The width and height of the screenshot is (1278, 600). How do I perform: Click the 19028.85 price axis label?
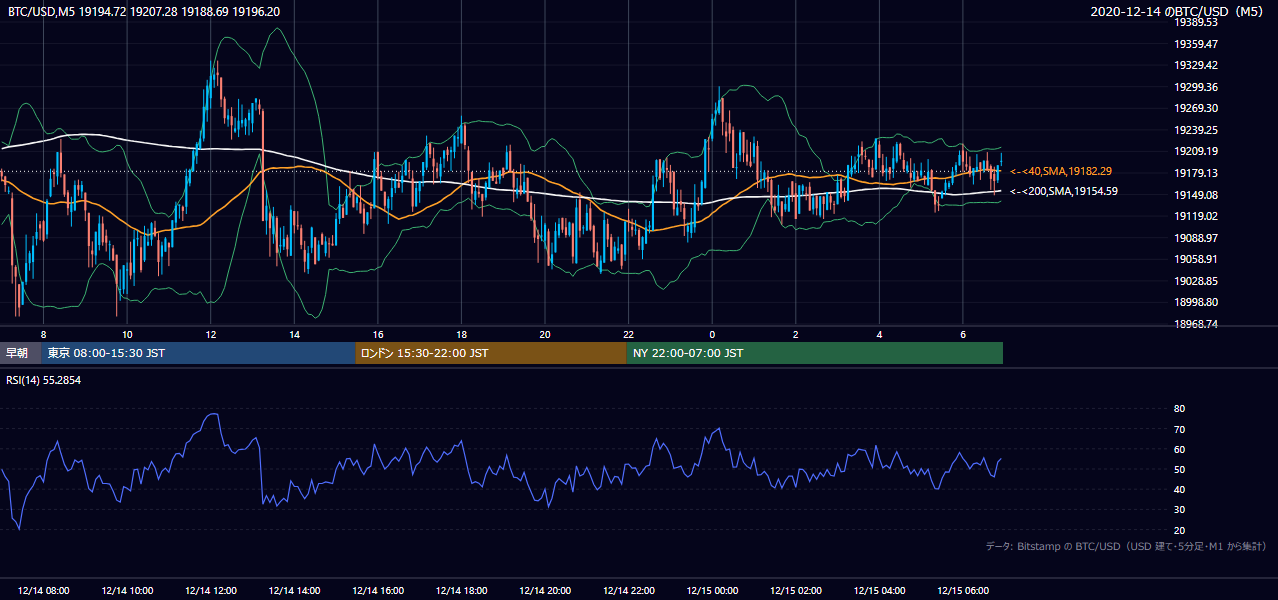pyautogui.click(x=1196, y=281)
